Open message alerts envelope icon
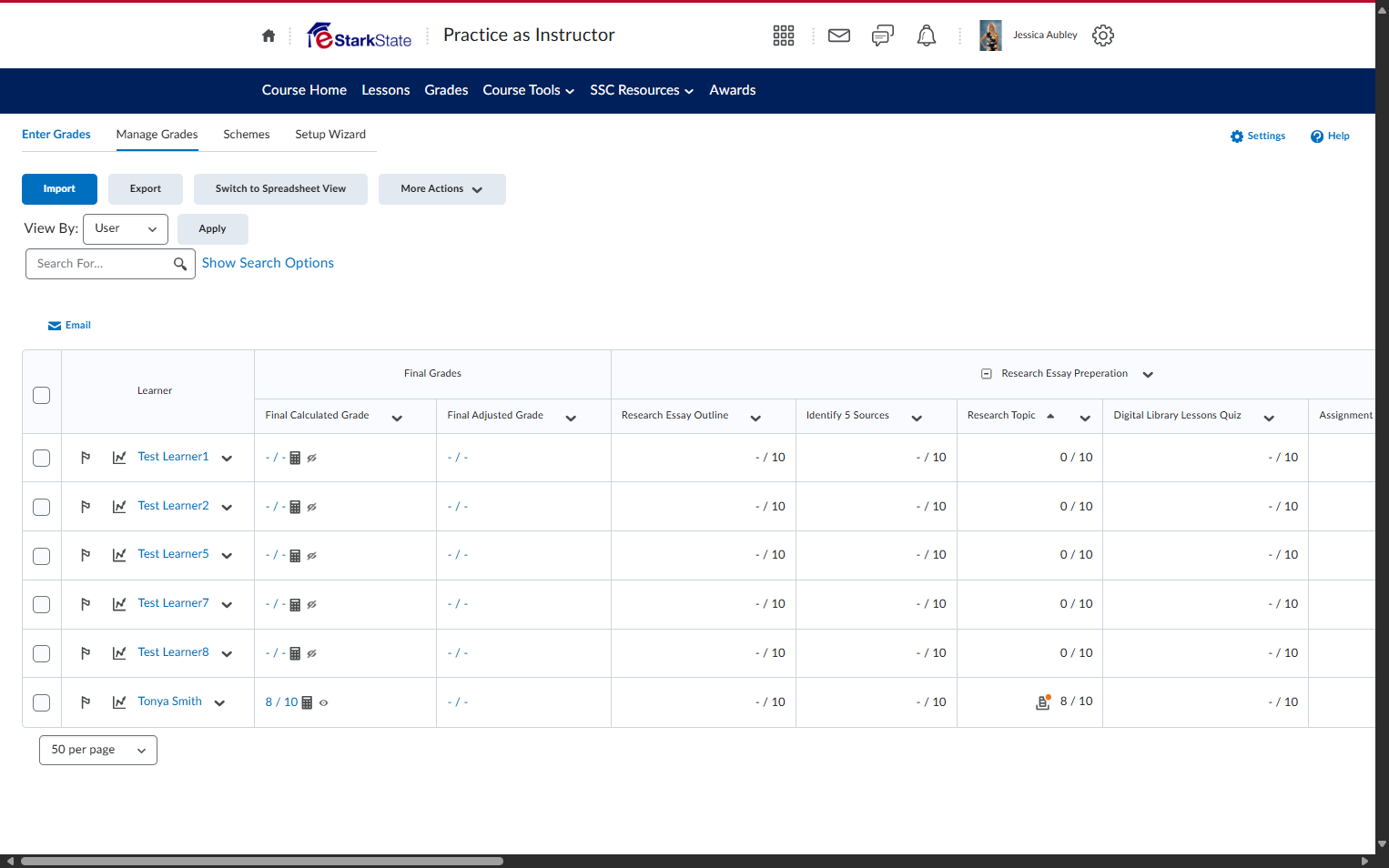 pos(839,35)
